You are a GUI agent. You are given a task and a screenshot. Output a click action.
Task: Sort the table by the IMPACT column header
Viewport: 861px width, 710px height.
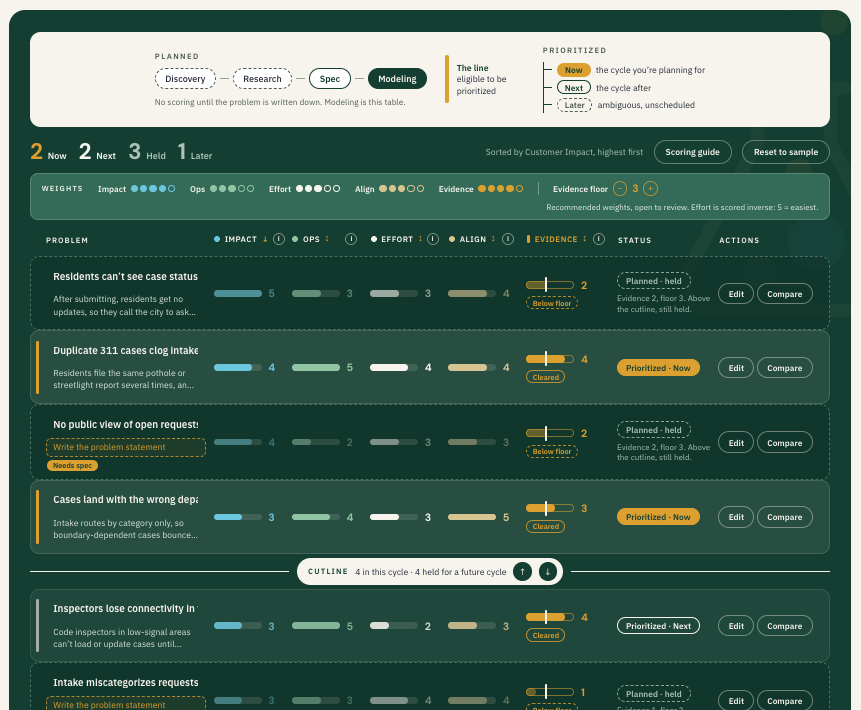tap(241, 239)
